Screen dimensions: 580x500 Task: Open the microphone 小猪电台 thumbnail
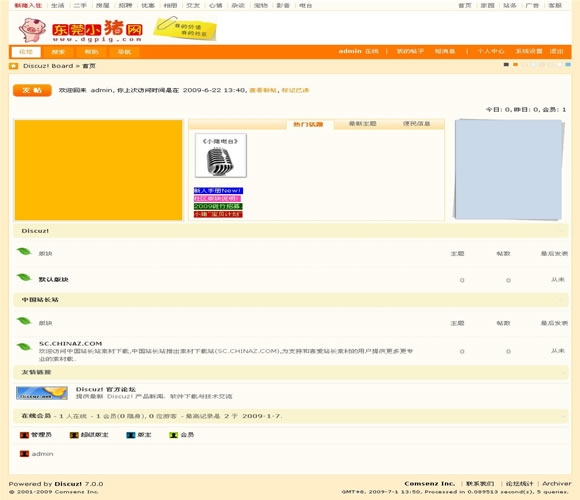point(221,155)
